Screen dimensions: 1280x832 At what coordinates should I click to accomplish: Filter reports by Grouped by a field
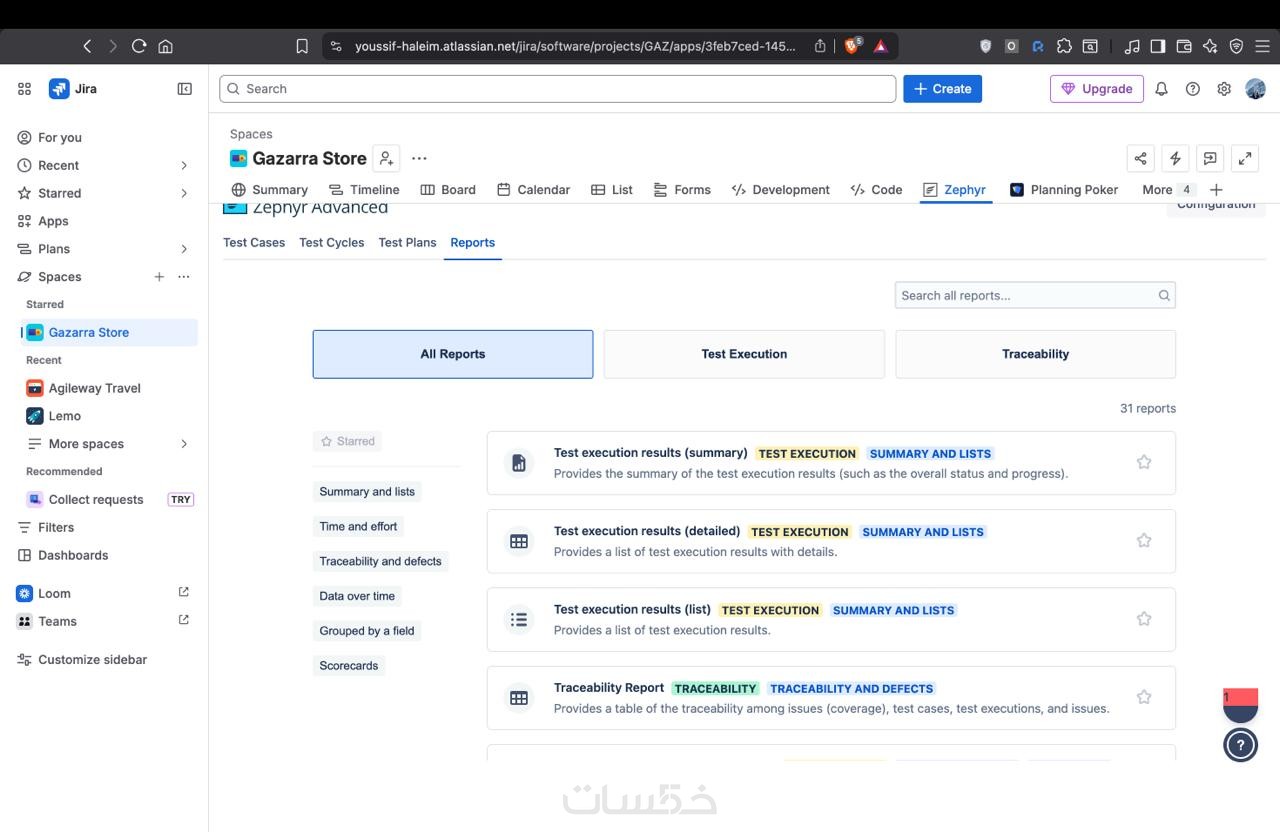click(x=366, y=631)
